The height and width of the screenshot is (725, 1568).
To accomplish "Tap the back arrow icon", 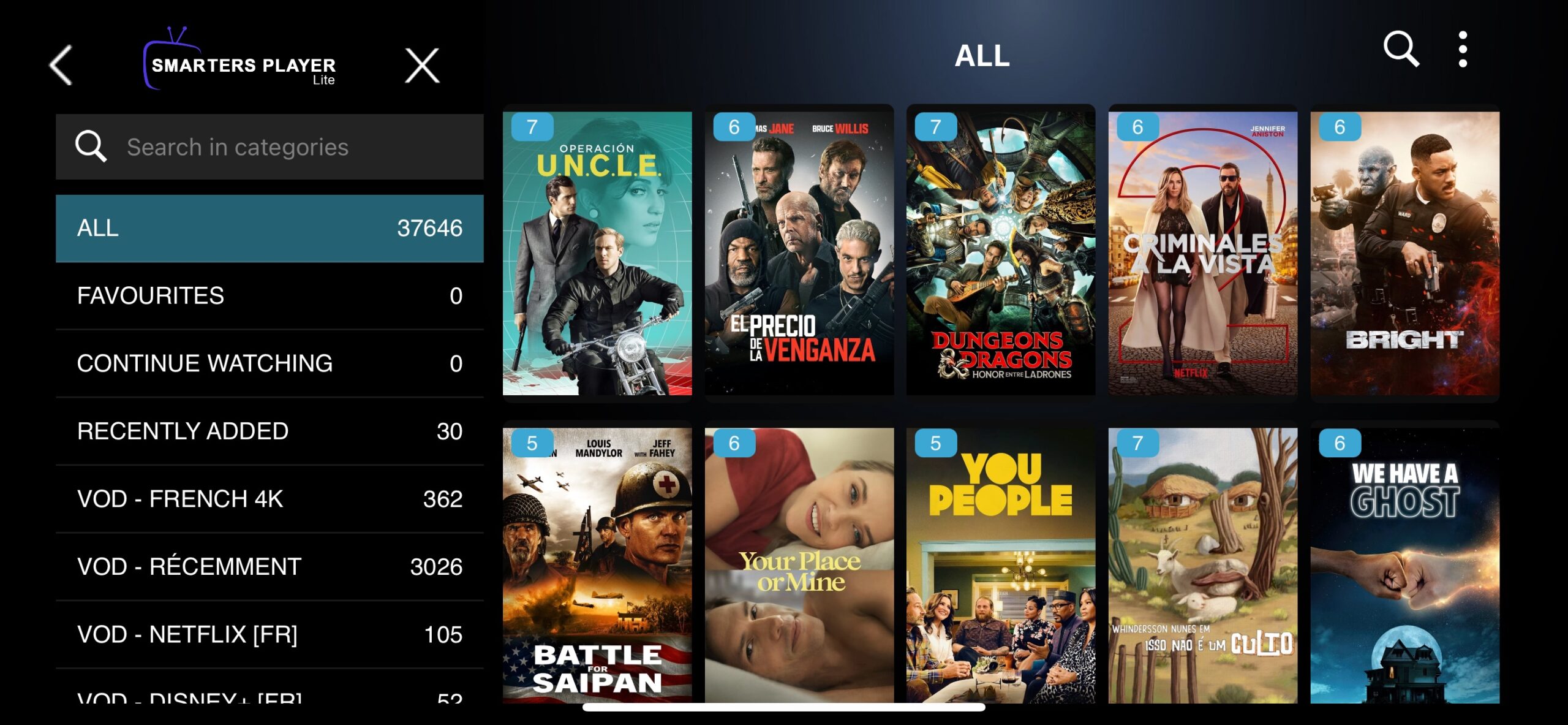I will tap(61, 64).
